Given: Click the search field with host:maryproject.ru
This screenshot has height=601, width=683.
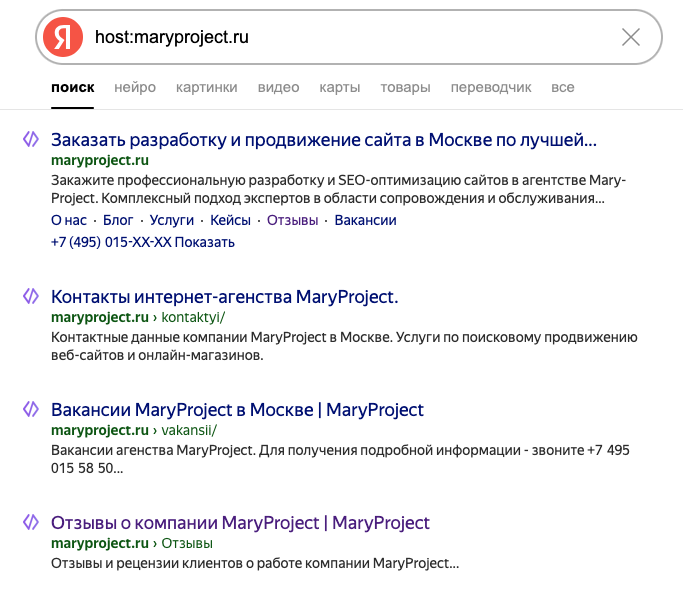Looking at the screenshot, I should click(x=348, y=37).
